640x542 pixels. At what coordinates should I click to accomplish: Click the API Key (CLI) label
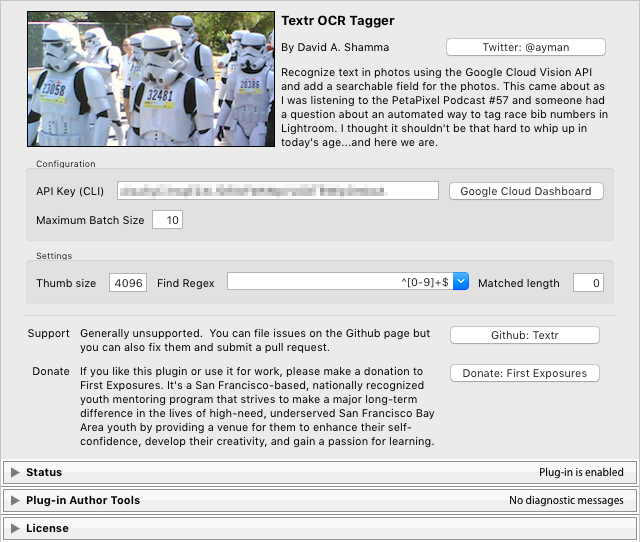click(70, 191)
